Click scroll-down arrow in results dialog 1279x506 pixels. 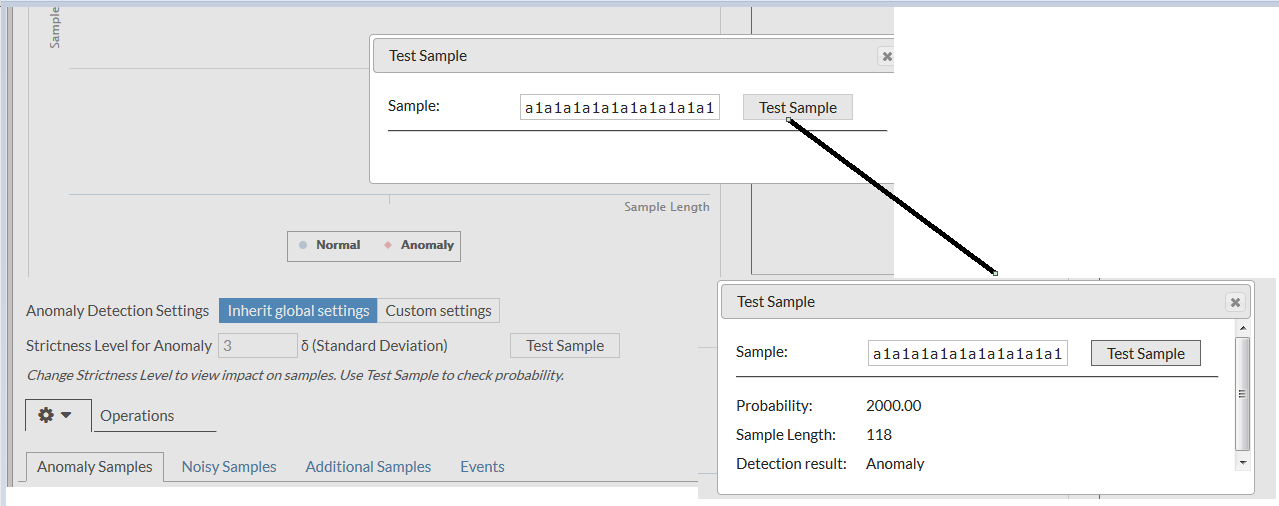(1243, 463)
